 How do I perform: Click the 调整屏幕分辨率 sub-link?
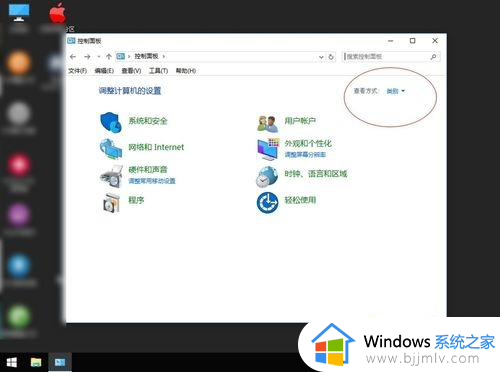click(305, 154)
